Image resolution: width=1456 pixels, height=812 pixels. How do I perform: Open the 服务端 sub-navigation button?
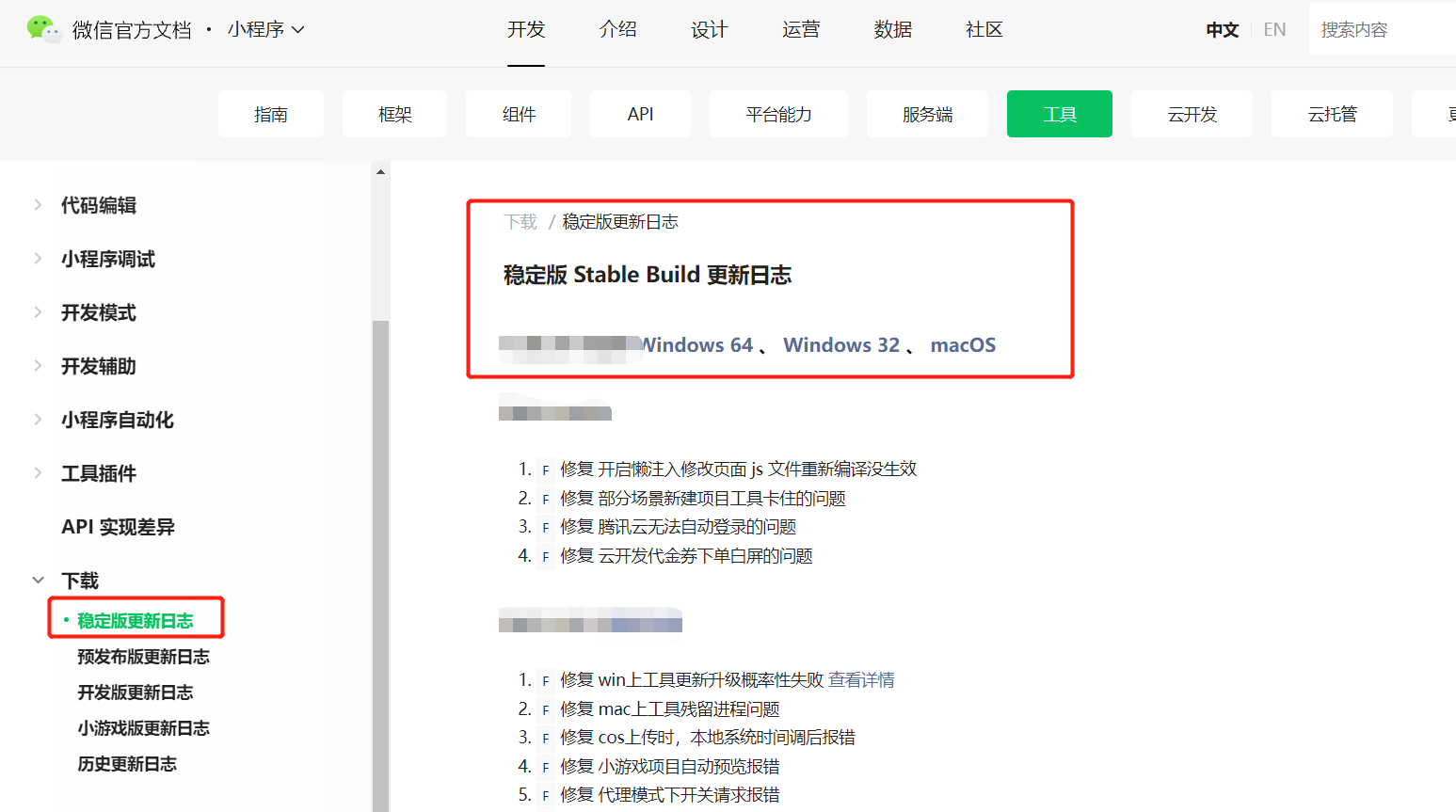[927, 114]
